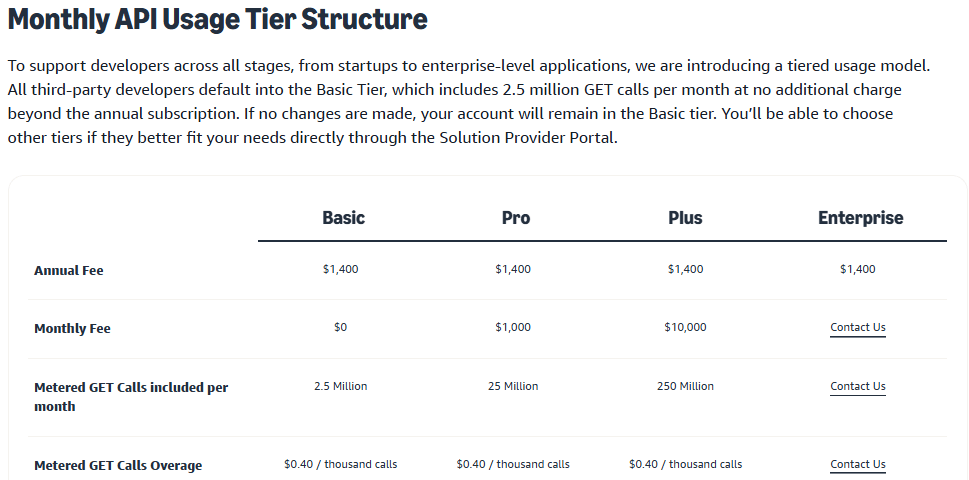The width and height of the screenshot is (969, 480).
Task: Click the 2.5 Million cell under Basic
Action: coord(341,387)
